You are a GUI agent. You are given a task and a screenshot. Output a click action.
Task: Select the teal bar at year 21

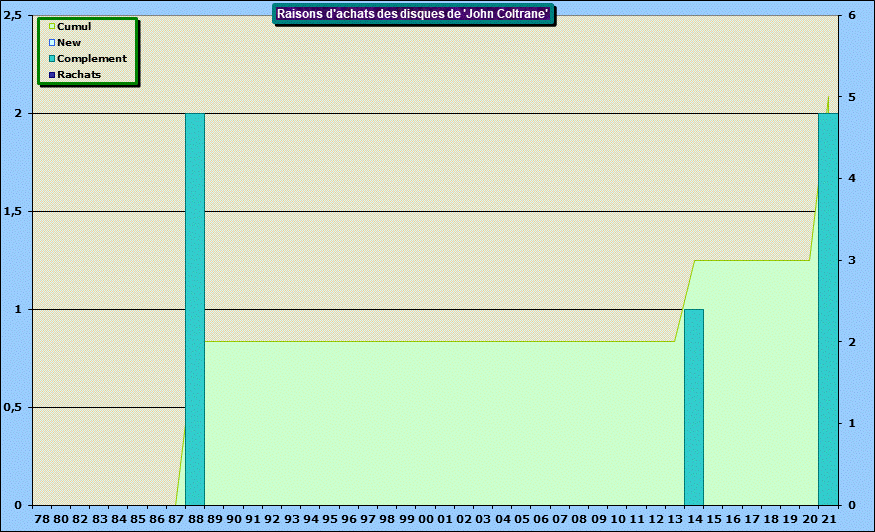[x=828, y=310]
